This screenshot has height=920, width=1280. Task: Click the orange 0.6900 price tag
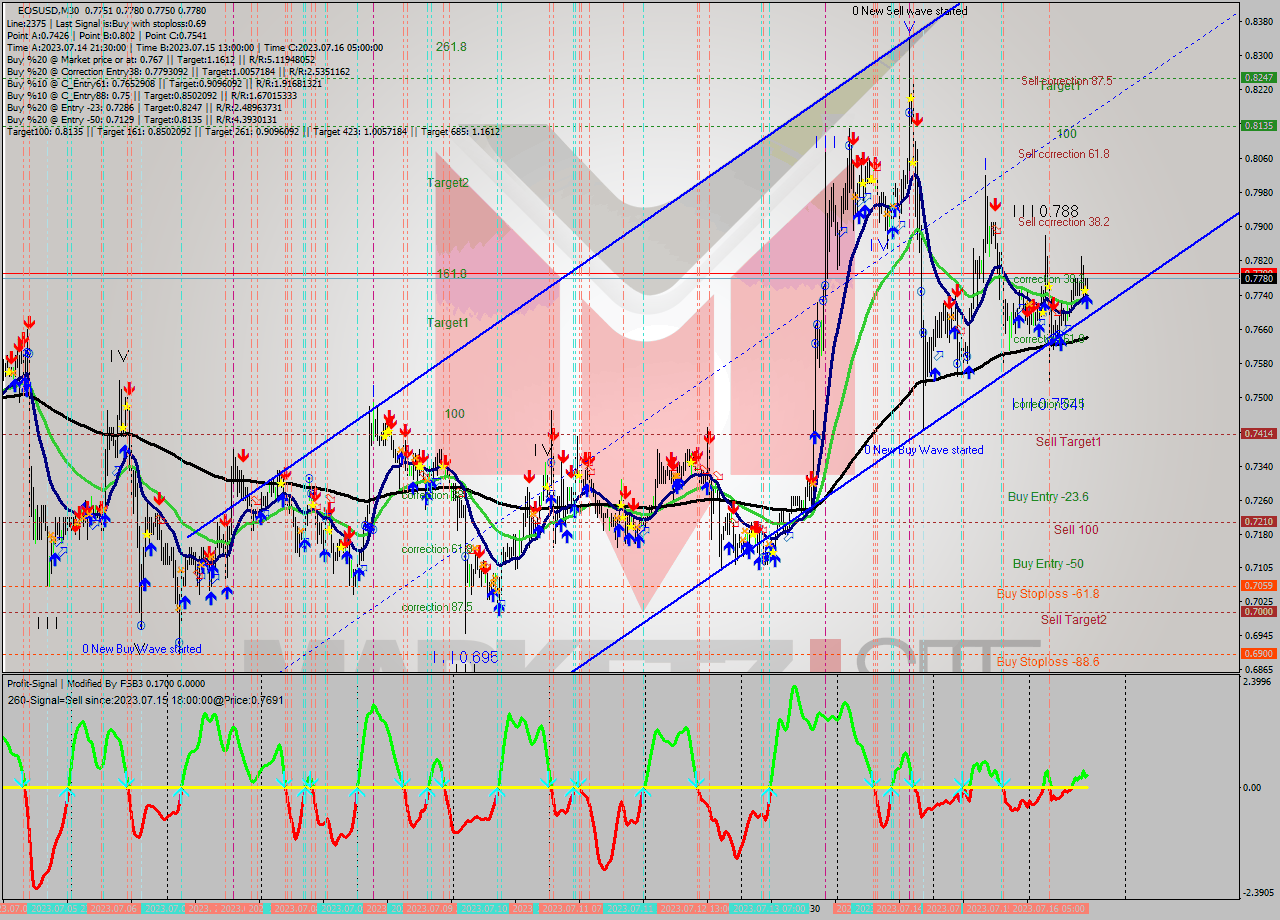[x=1257, y=653]
